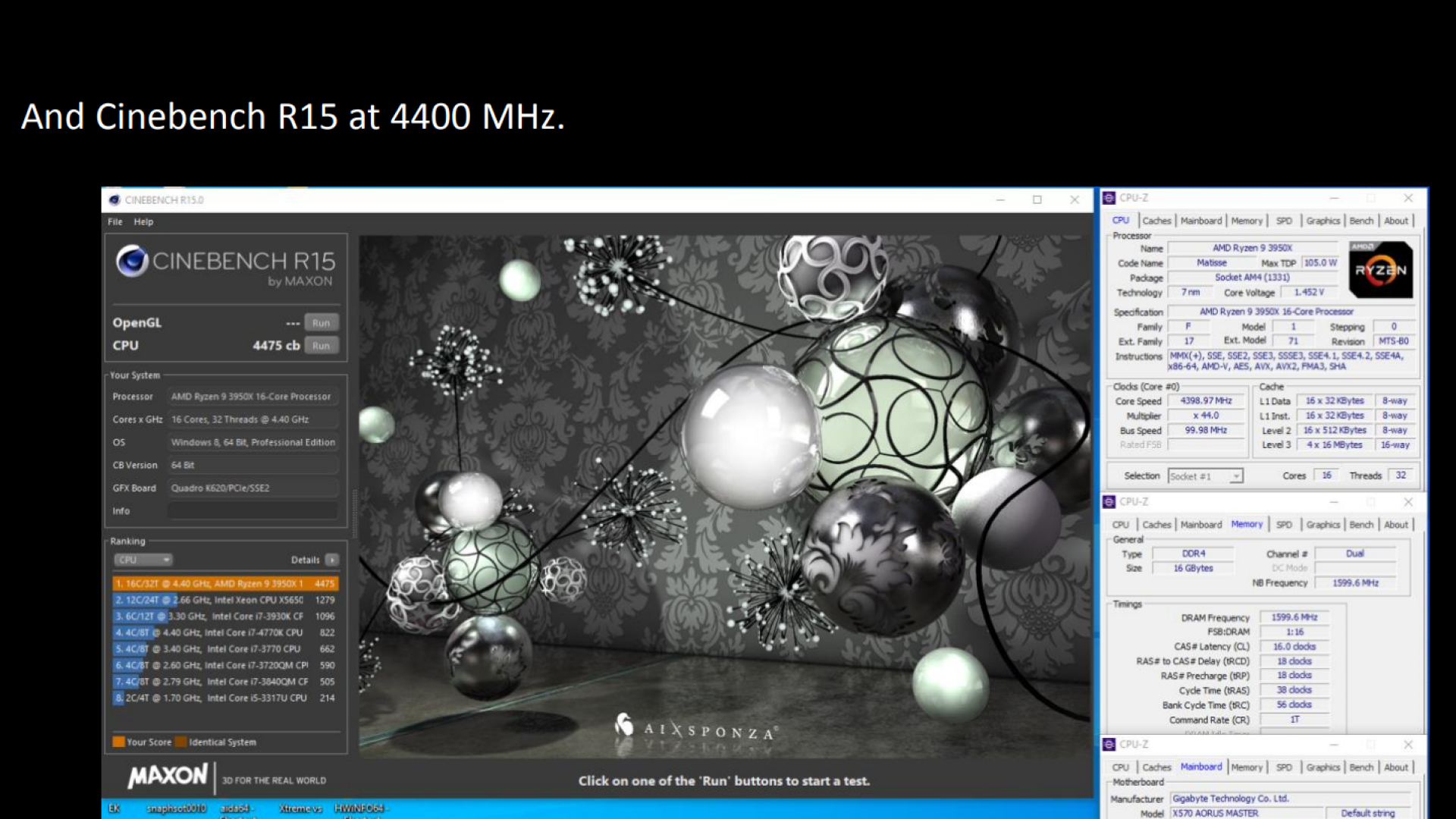
Task: Click the MAXON logo
Action: click(x=168, y=777)
